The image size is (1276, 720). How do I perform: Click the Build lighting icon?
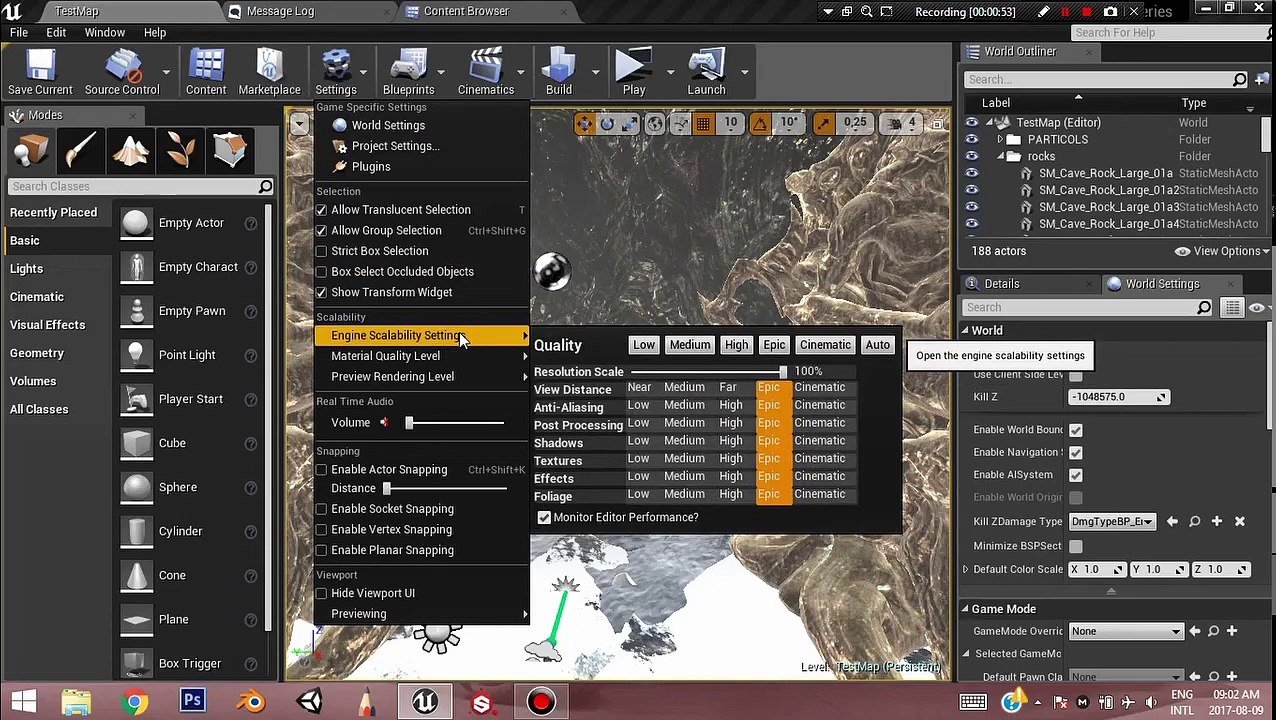pyautogui.click(x=559, y=72)
